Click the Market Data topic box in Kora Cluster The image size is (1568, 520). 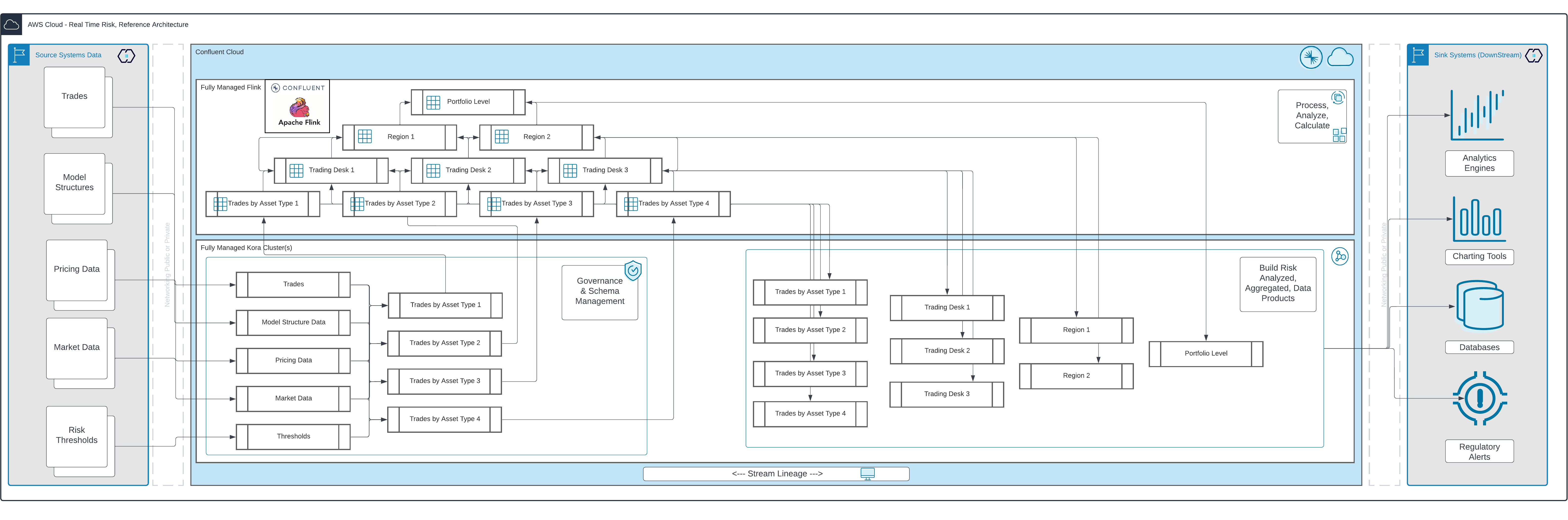coord(293,399)
